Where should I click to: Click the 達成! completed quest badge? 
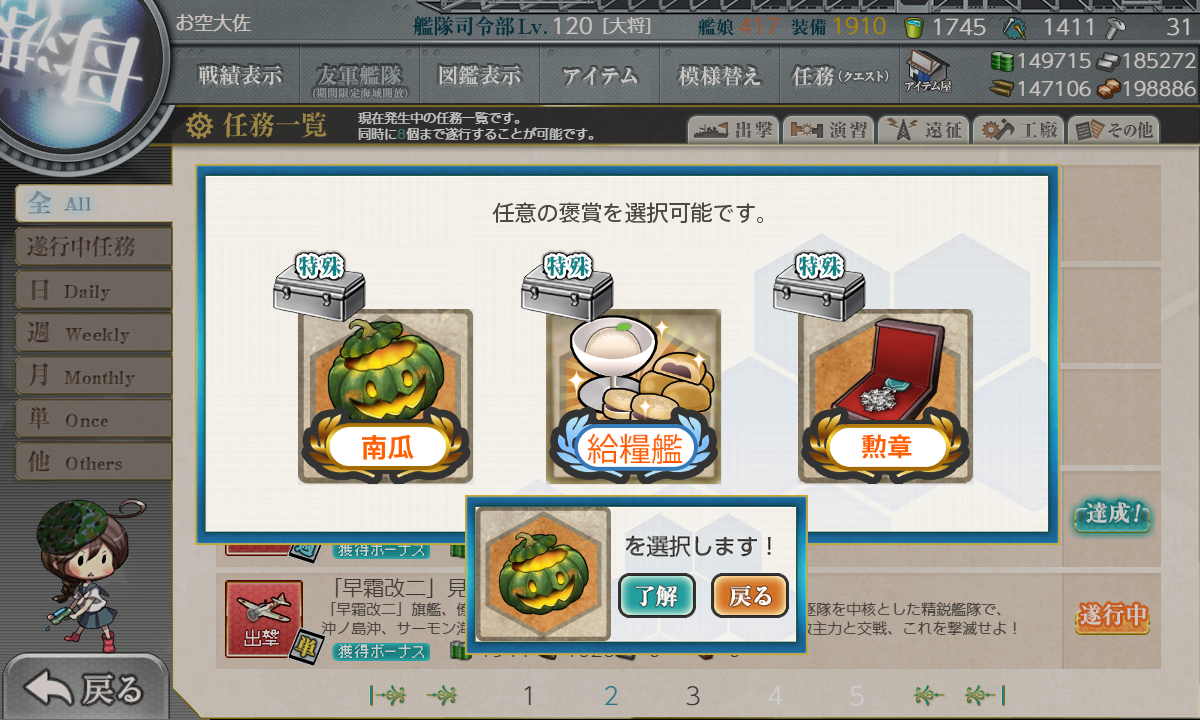[x=1112, y=516]
